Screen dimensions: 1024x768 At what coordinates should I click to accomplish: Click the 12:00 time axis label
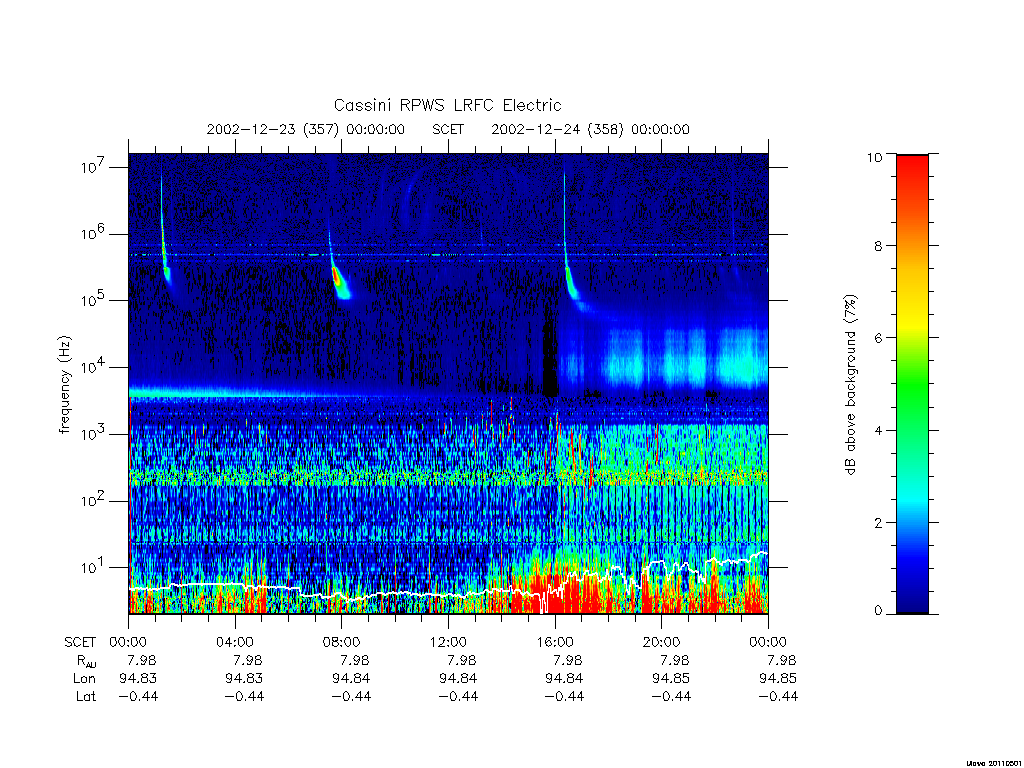coord(448,642)
